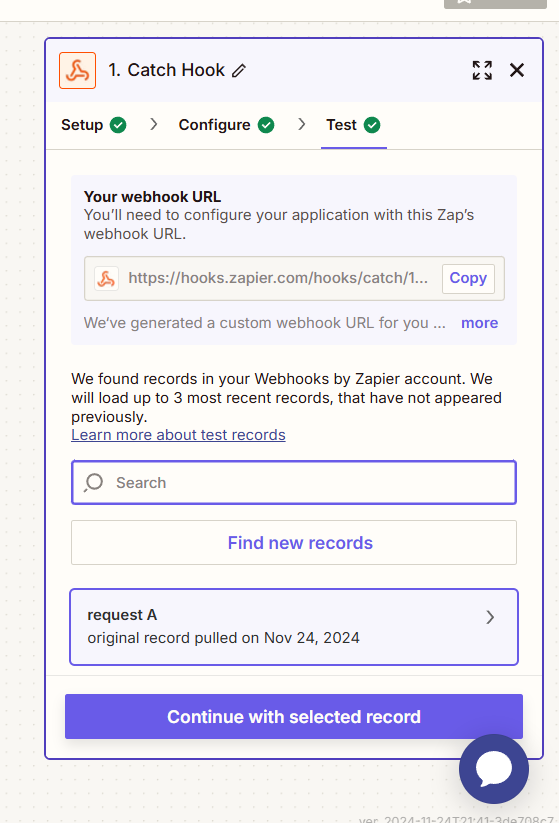Open the chat support bubble
Viewport: 559px width, 823px height.
tap(493, 768)
